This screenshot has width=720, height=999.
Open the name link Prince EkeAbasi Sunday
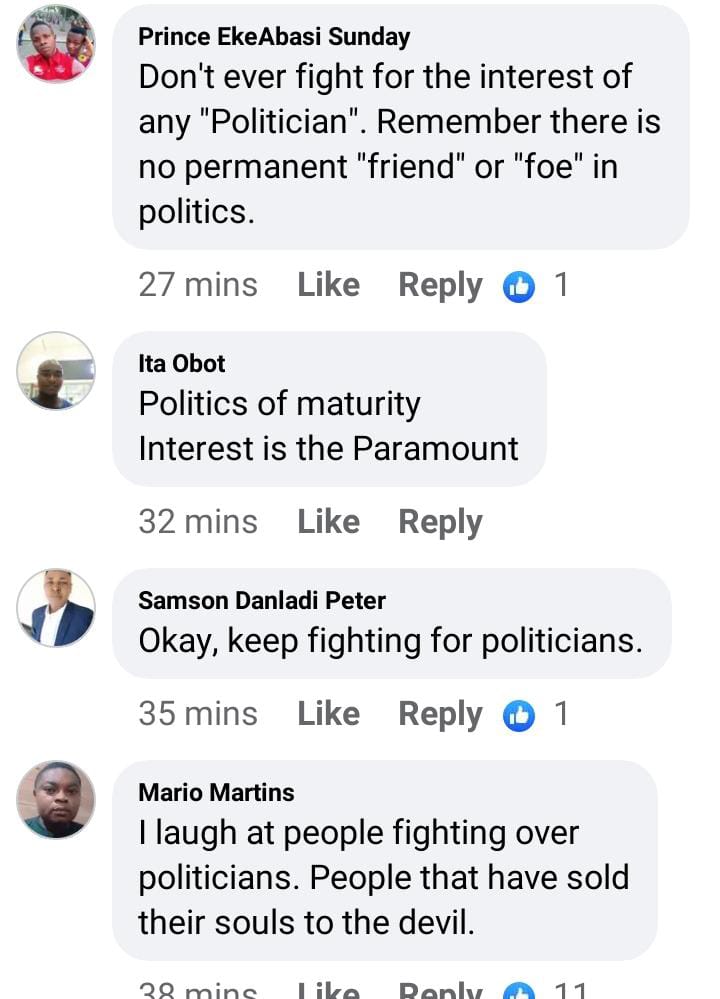(x=274, y=37)
